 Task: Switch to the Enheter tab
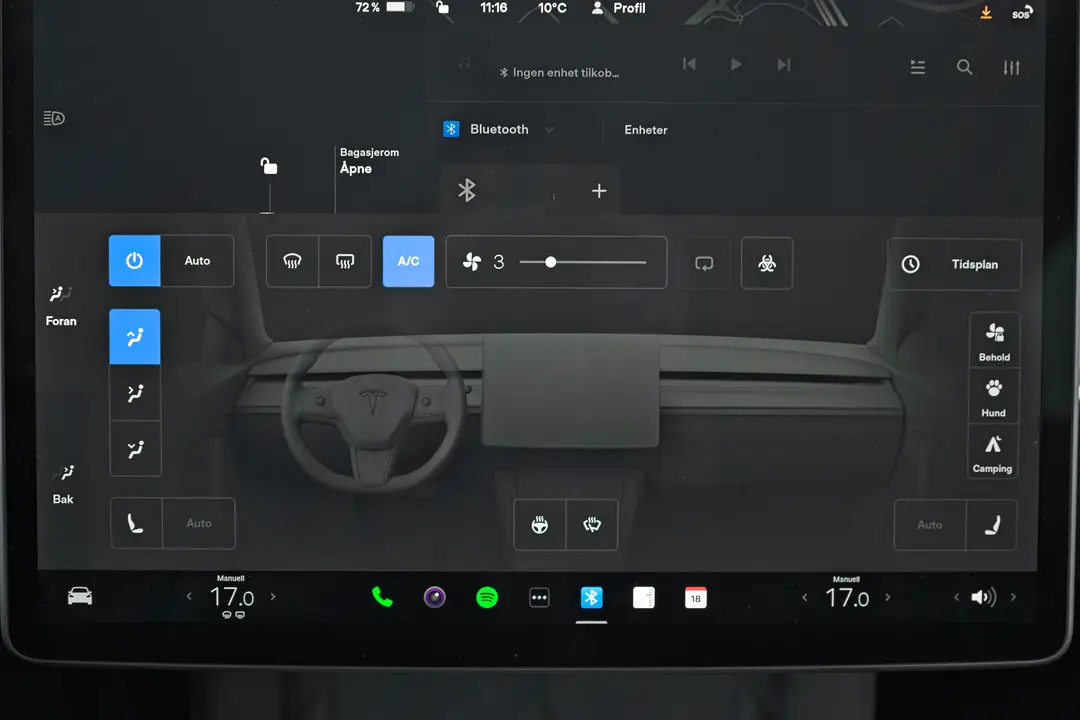[x=645, y=129]
